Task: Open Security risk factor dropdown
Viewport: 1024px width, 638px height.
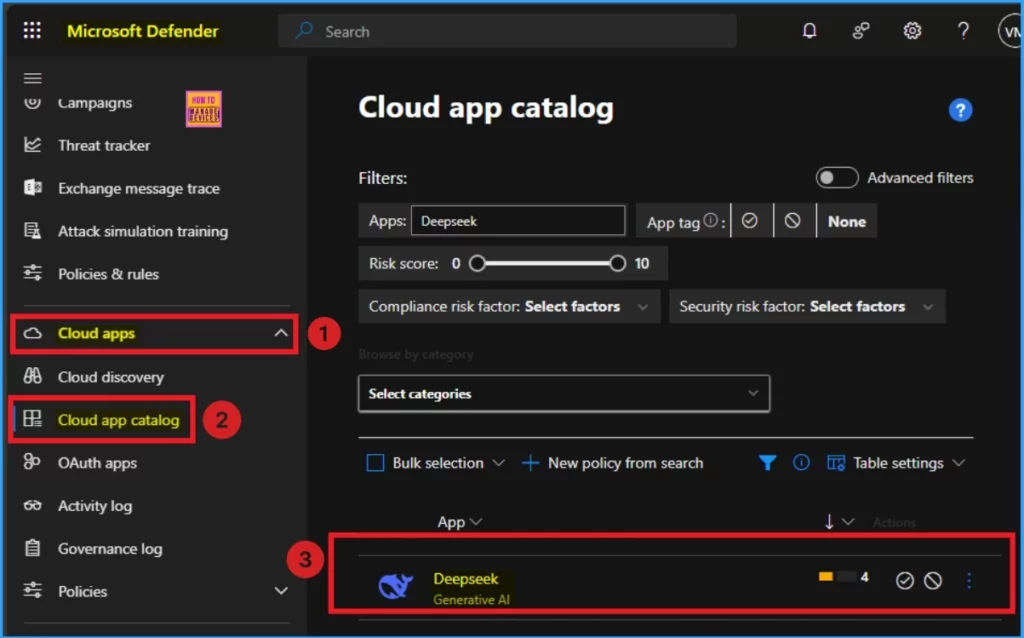Action: click(807, 306)
